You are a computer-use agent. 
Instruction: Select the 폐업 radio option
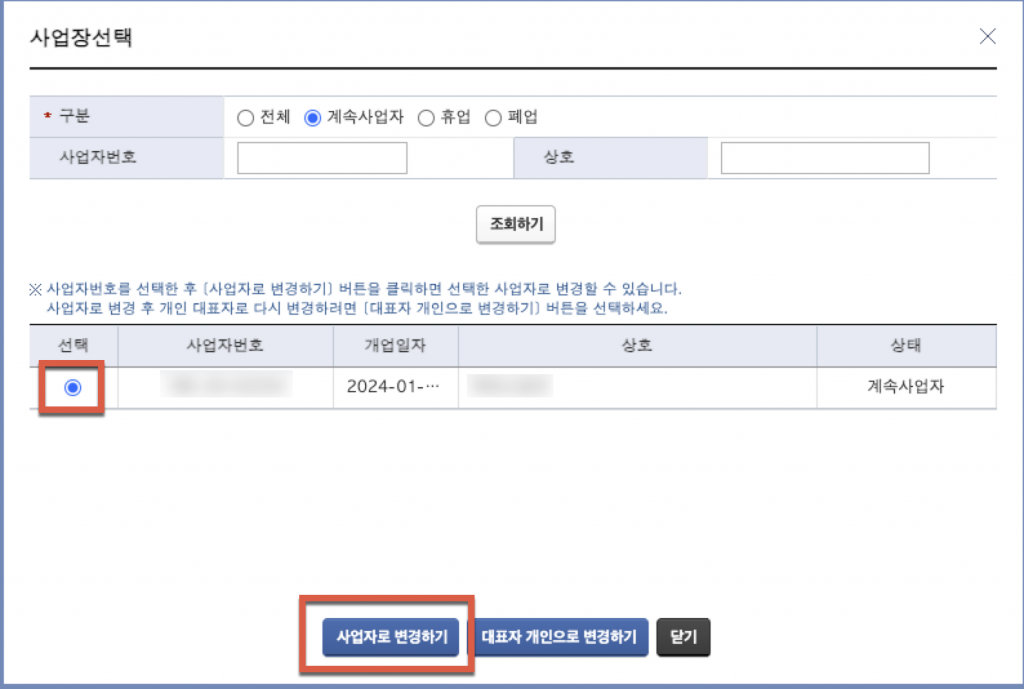pos(493,118)
